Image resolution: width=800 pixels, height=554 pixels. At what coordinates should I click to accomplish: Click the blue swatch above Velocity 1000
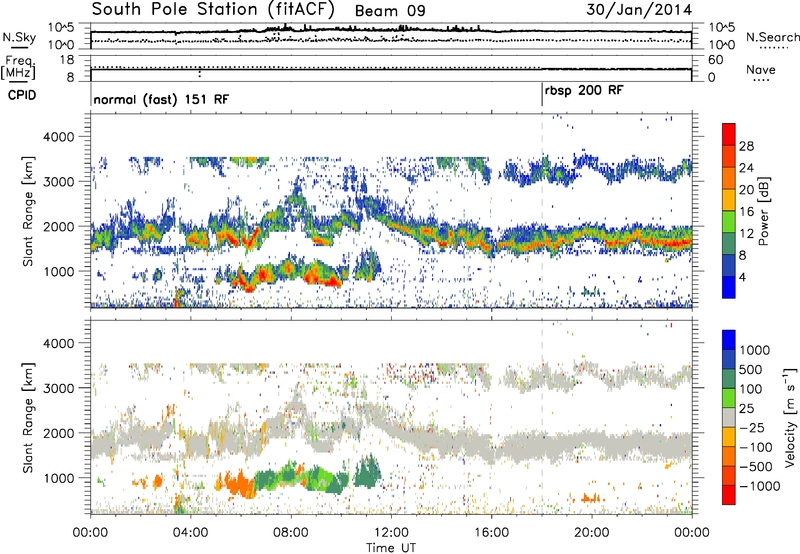[729, 340]
